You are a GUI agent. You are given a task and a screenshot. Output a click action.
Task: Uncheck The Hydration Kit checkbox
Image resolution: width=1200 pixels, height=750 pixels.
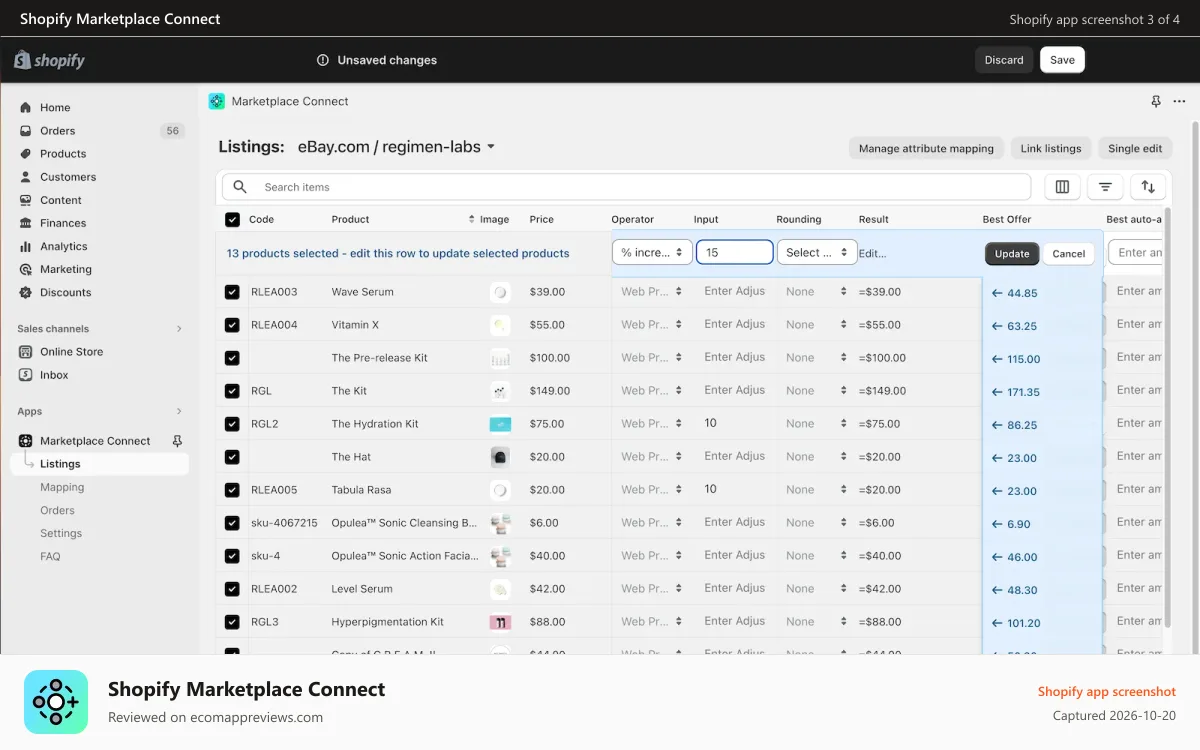click(232, 424)
